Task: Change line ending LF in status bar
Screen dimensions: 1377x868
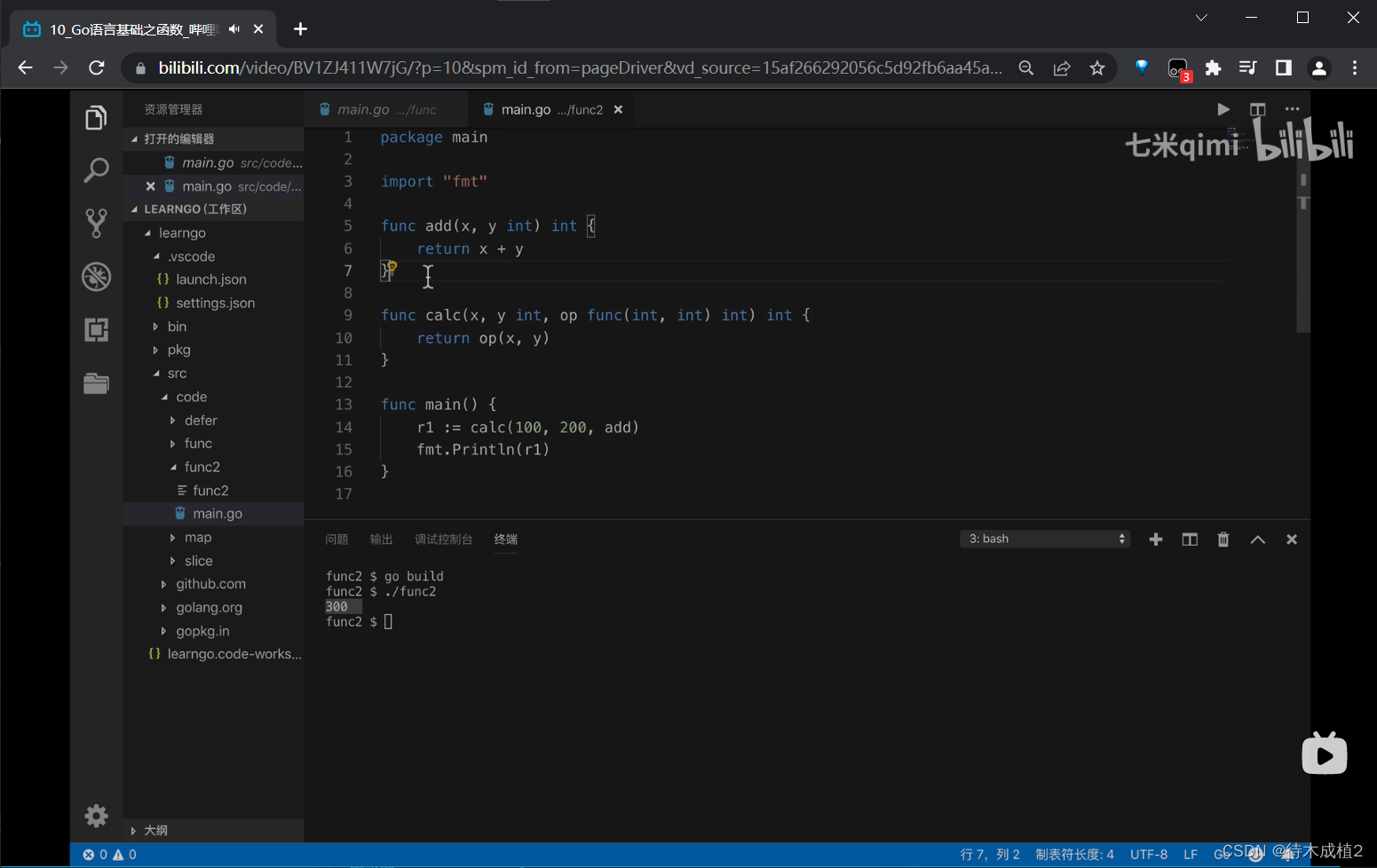Action: click(1191, 855)
